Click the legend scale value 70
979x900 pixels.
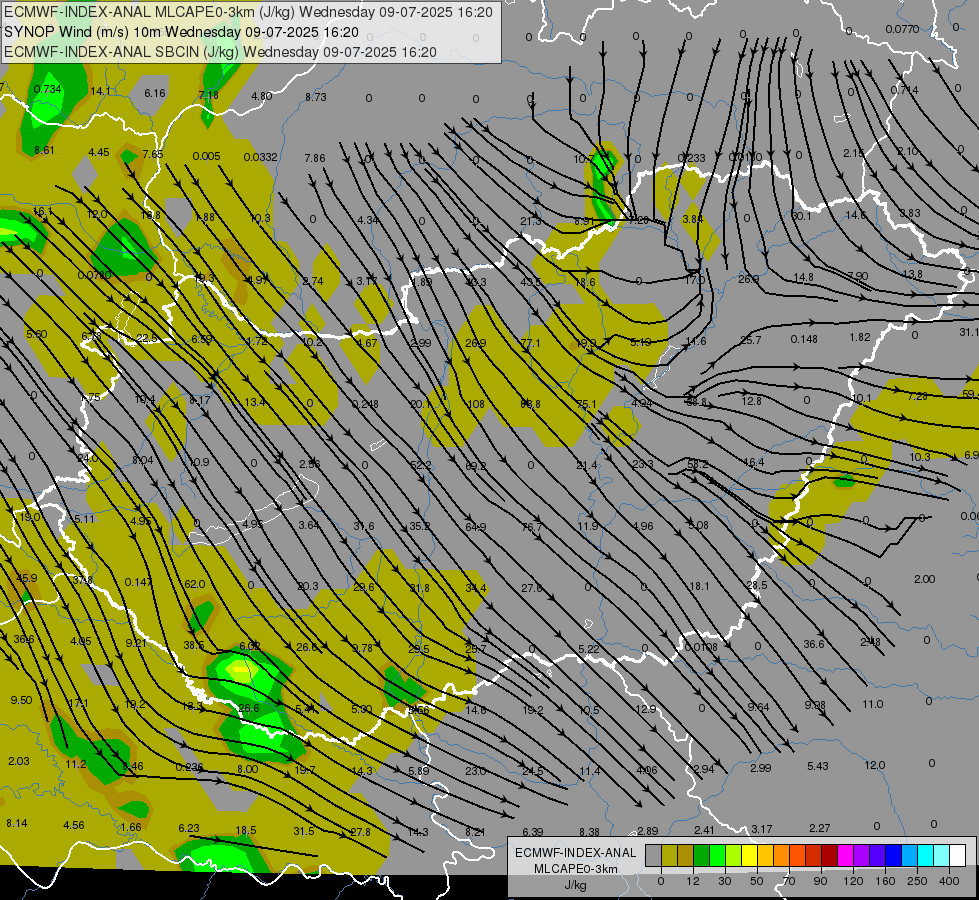(789, 881)
